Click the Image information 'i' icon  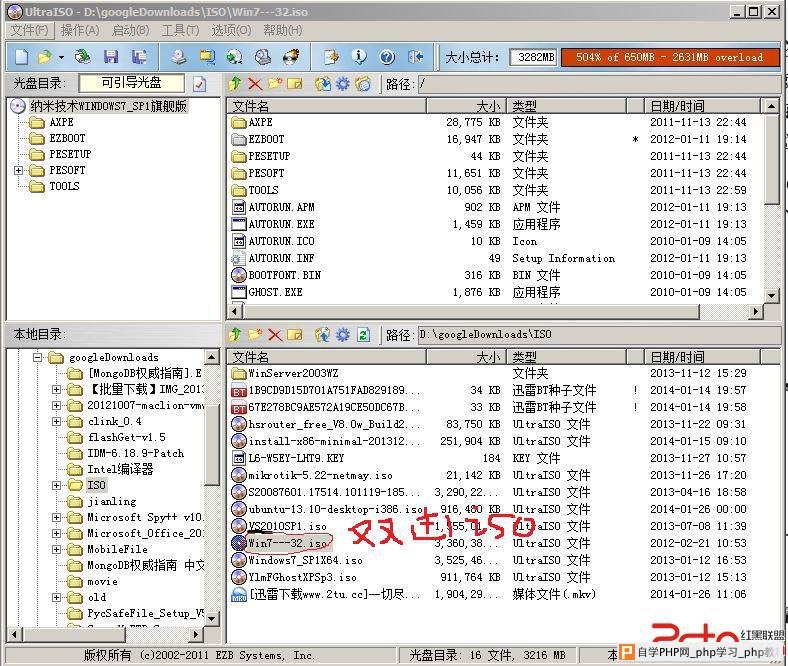pyautogui.click(x=359, y=57)
